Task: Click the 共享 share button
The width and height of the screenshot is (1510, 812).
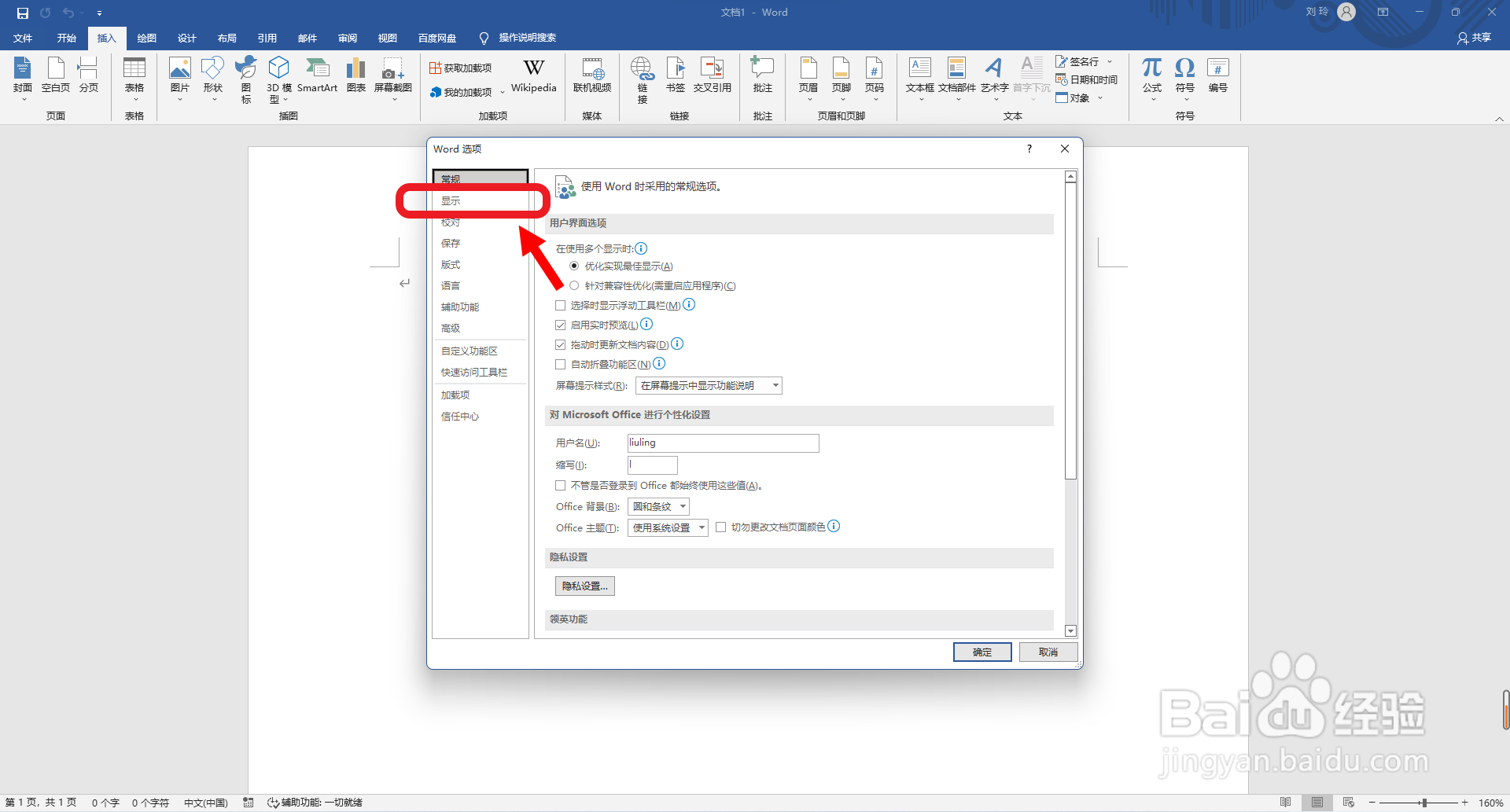Action: pos(1475,38)
